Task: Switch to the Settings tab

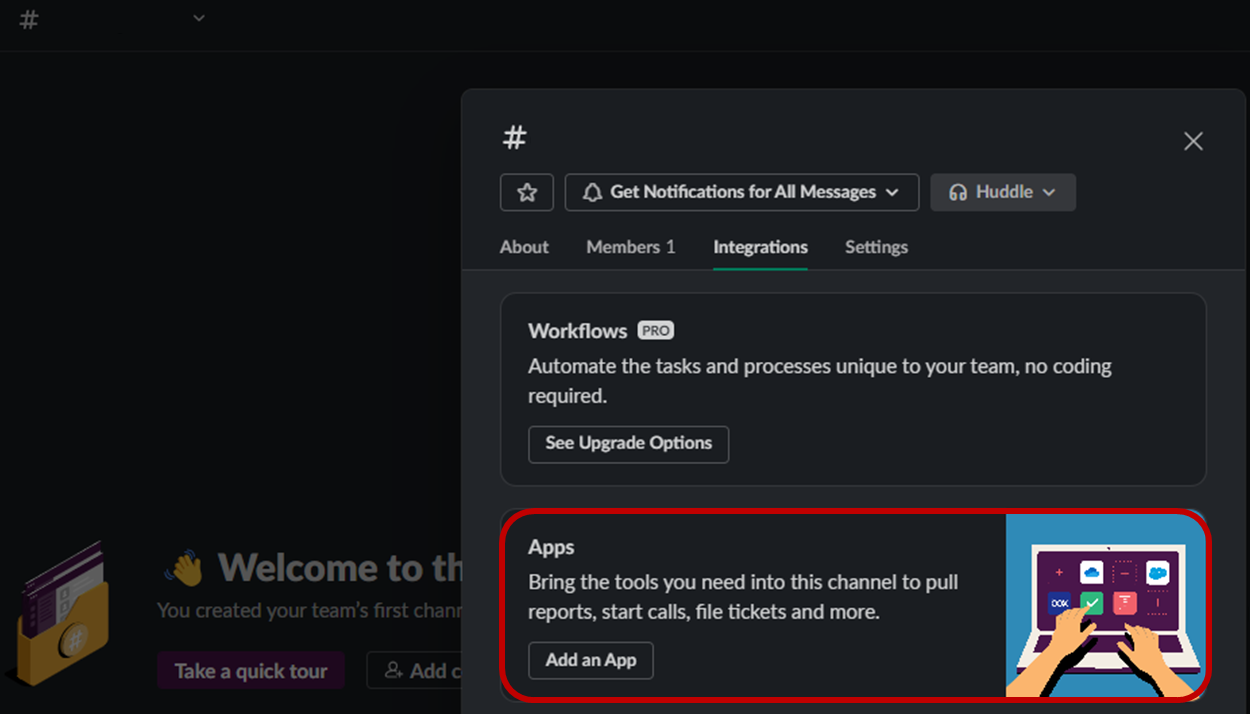Action: (875, 247)
